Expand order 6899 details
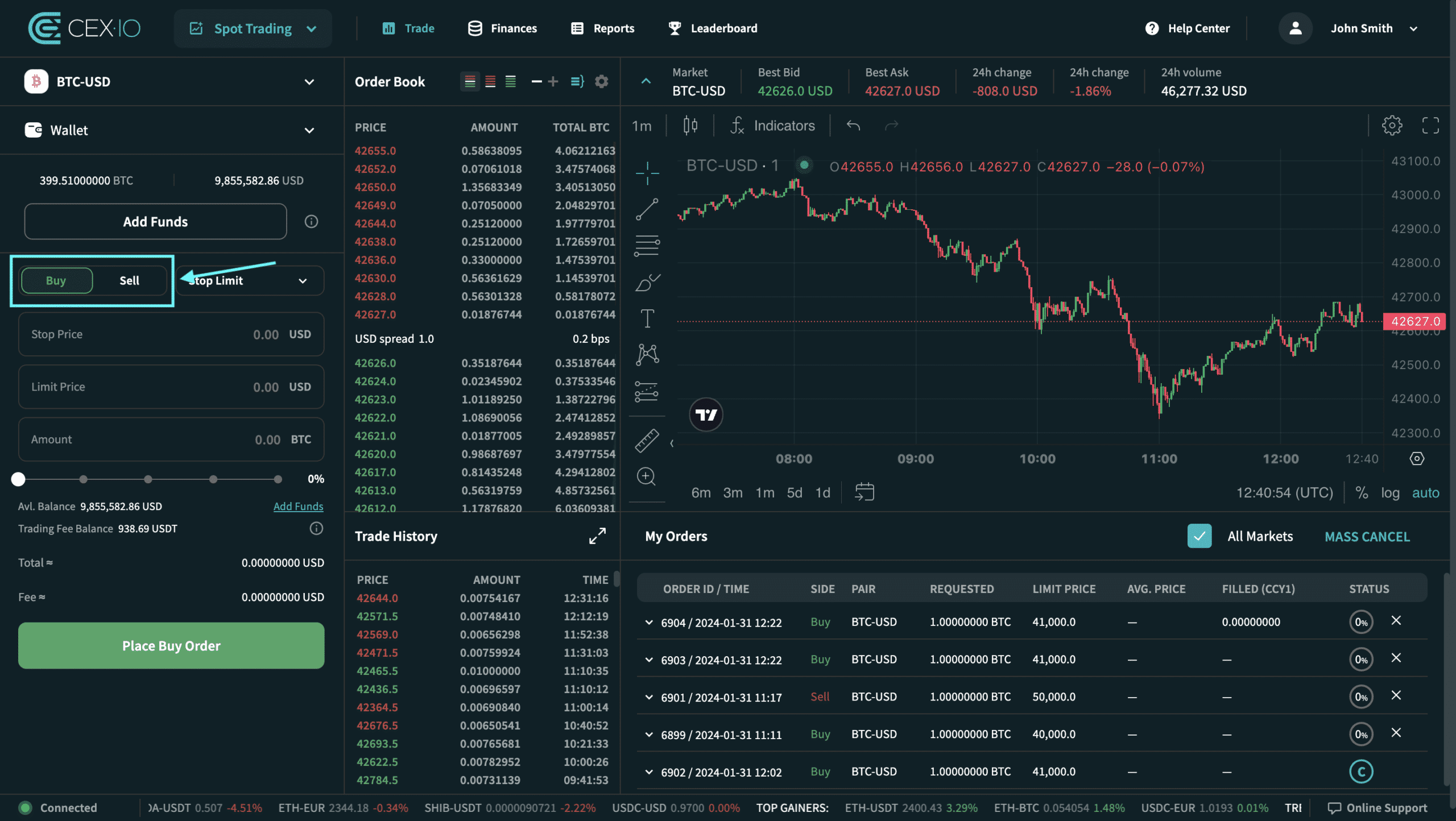 pos(649,735)
